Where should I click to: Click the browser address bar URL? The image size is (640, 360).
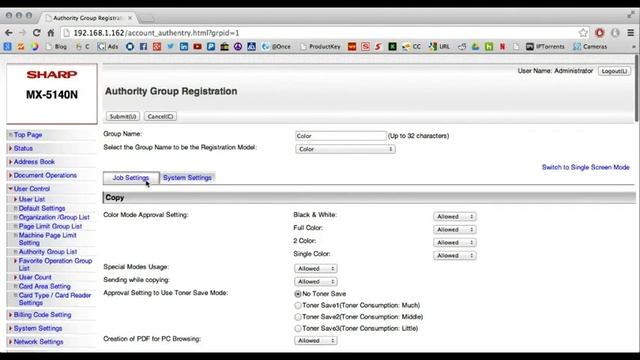(156, 33)
